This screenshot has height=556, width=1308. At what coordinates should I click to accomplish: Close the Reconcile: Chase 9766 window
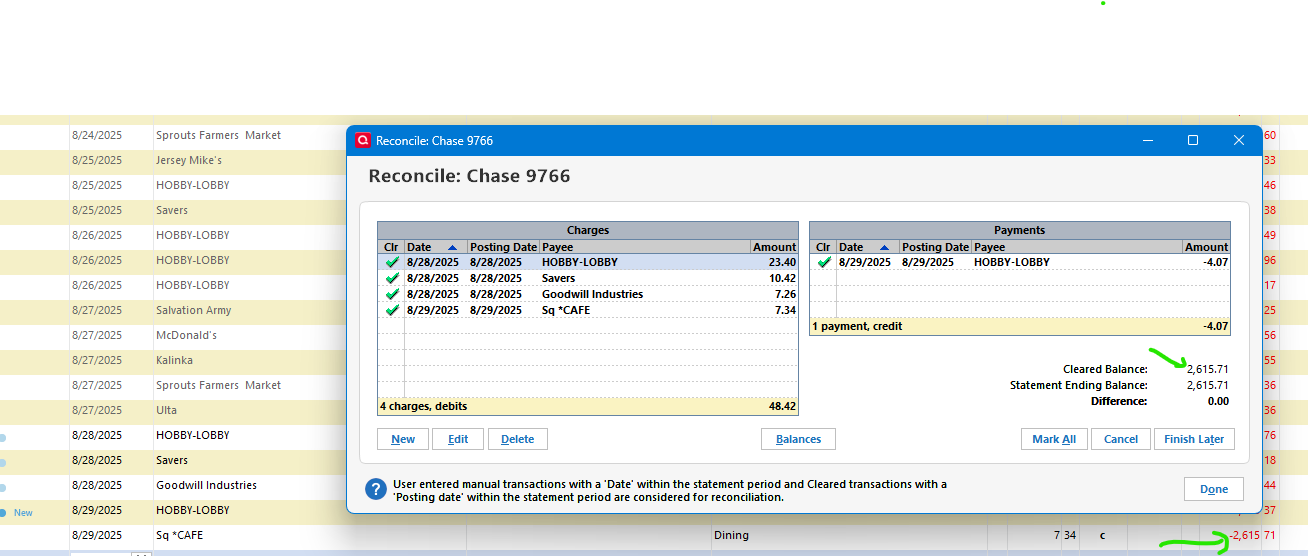click(1239, 141)
